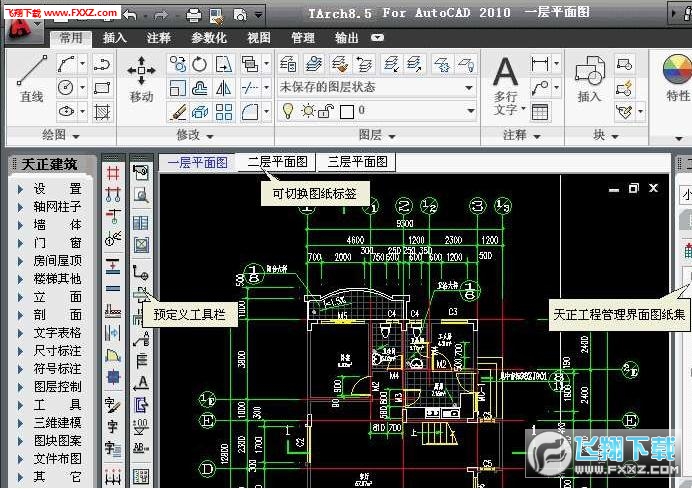692x489 pixels.
Task: Choose the Array tool icon
Action: (224, 112)
